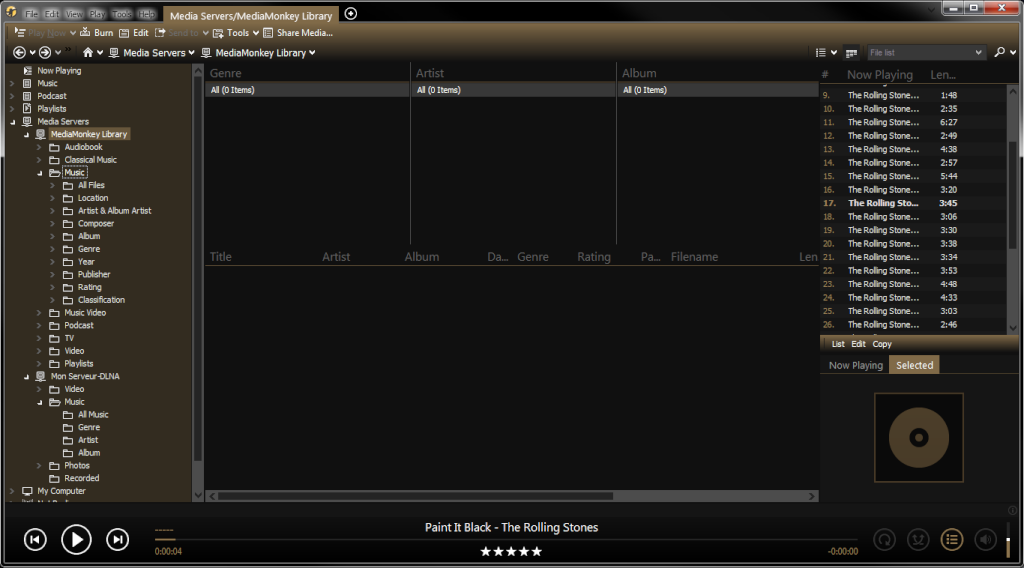Open the File list view combo box
This screenshot has width=1024, height=568.
(x=925, y=52)
